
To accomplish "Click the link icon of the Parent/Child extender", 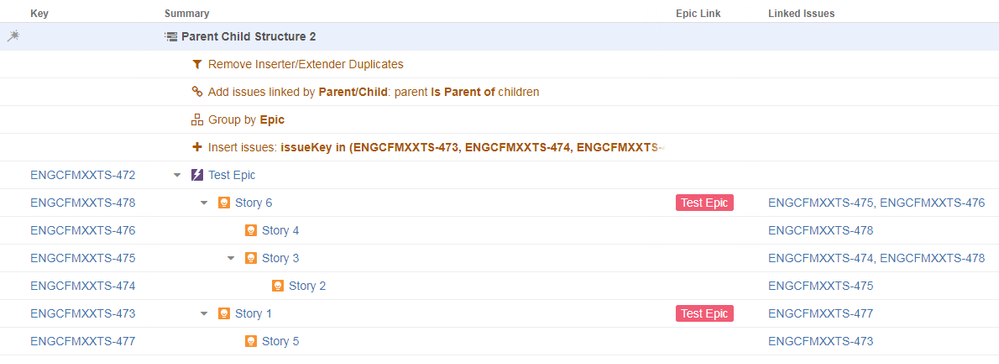I will 197,92.
